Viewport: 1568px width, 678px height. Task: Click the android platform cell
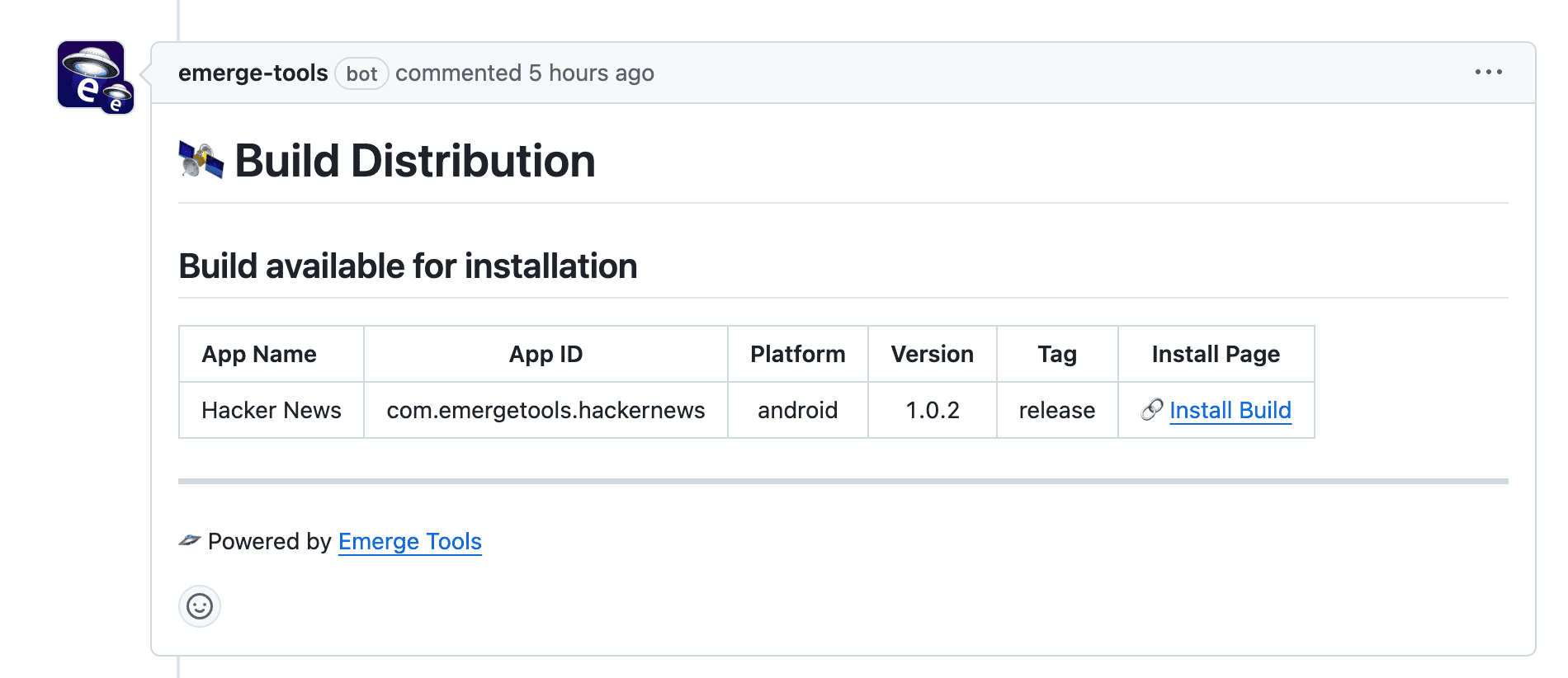[x=797, y=410]
